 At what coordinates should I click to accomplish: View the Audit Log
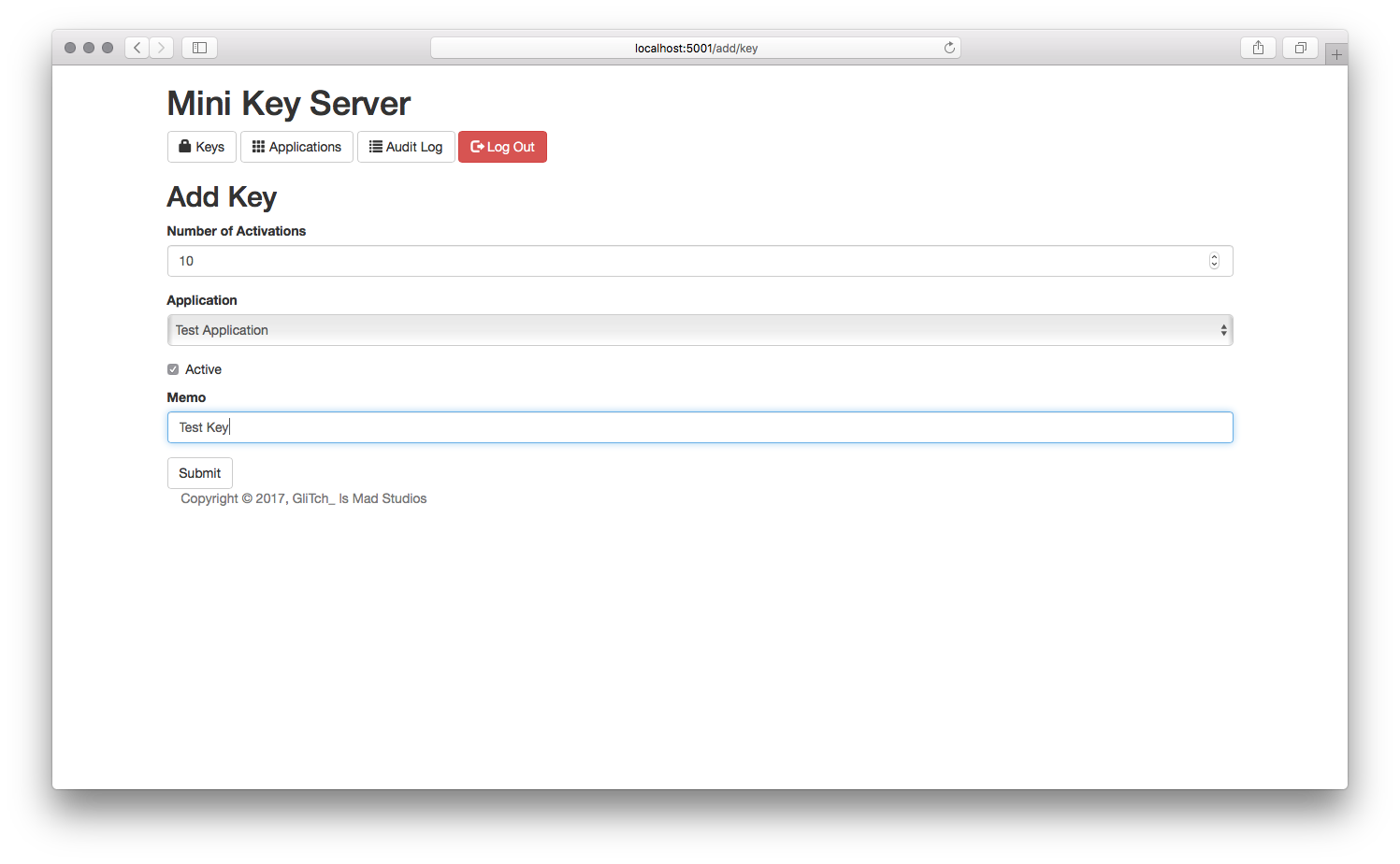tap(406, 147)
